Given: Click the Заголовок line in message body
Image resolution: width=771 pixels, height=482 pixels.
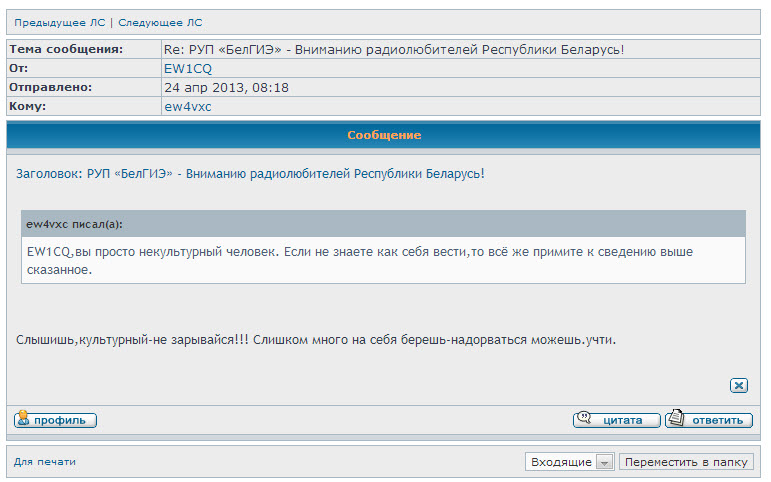Looking at the screenshot, I should coord(250,174).
